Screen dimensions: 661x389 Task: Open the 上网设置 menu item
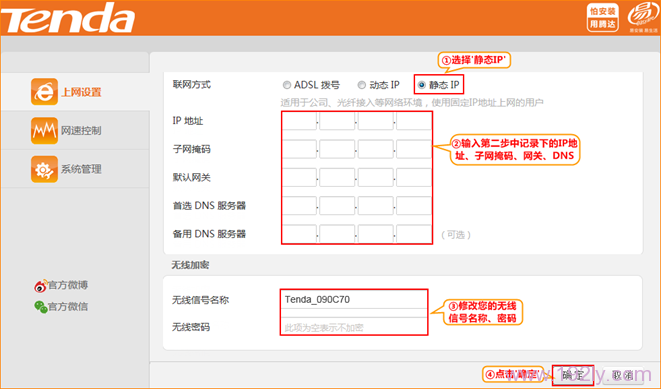click(x=75, y=91)
